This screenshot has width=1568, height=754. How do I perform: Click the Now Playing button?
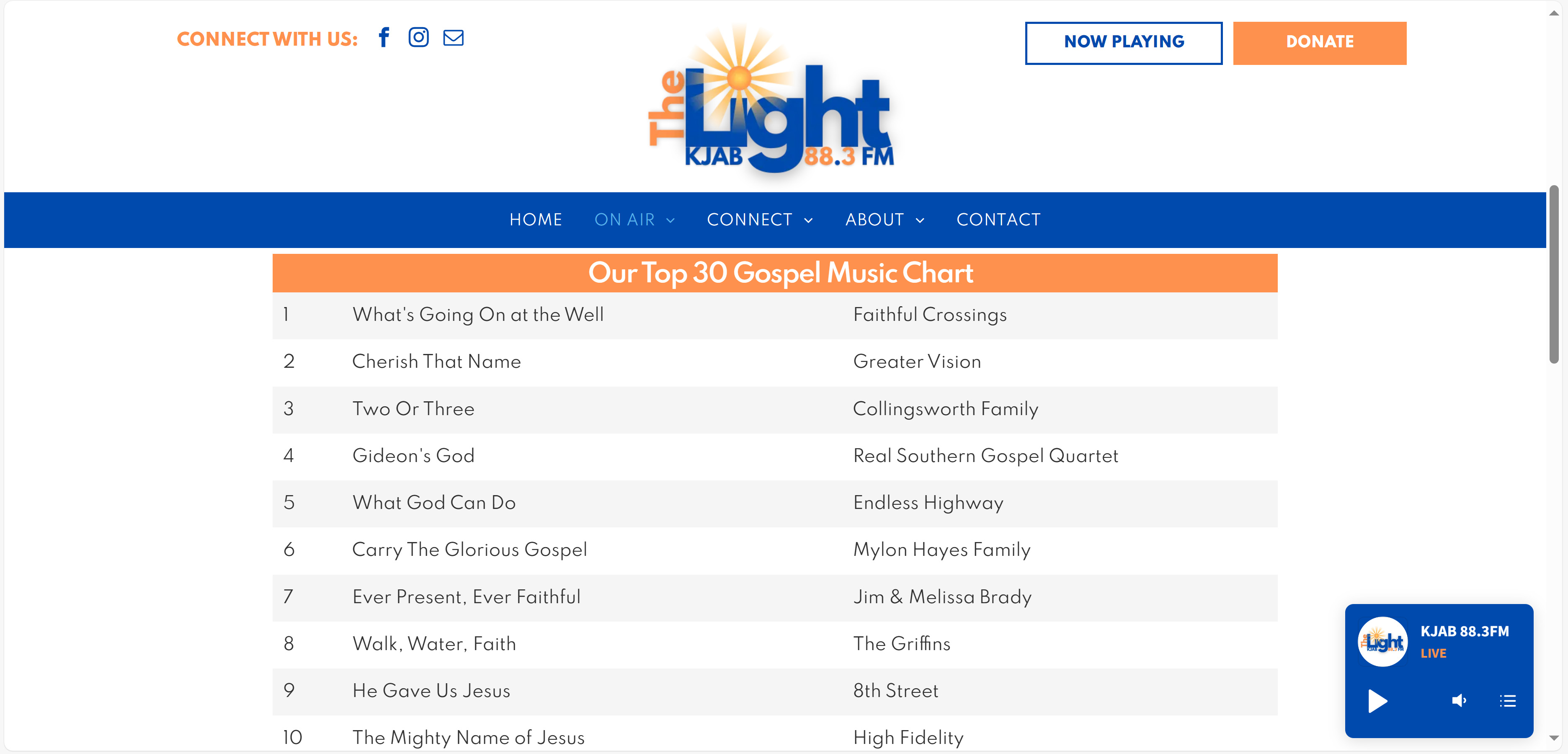(x=1123, y=43)
